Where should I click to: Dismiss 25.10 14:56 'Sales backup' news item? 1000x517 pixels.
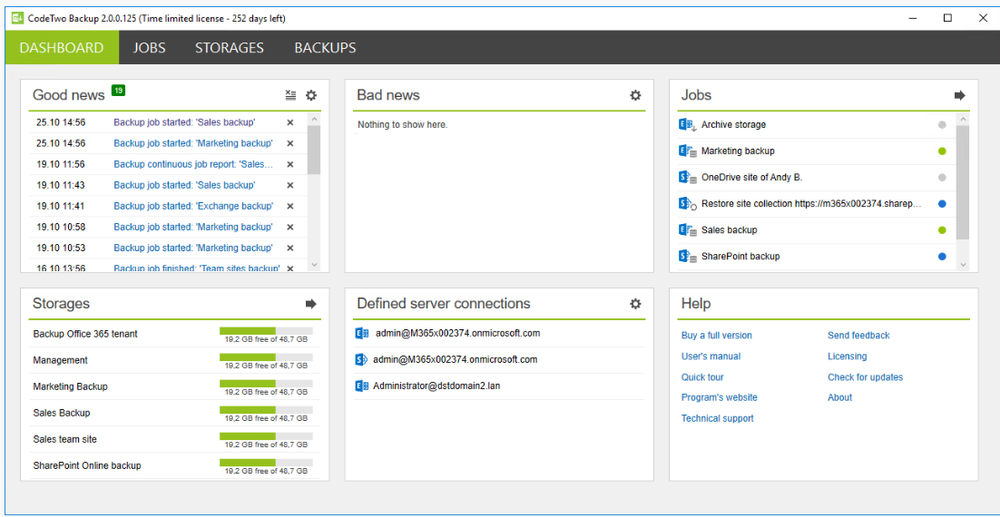tap(290, 122)
